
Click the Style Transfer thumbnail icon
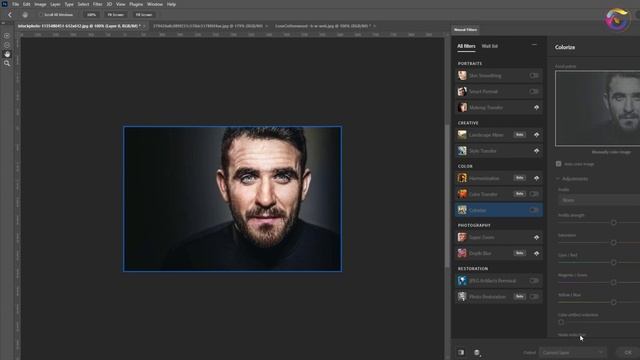[x=462, y=151]
